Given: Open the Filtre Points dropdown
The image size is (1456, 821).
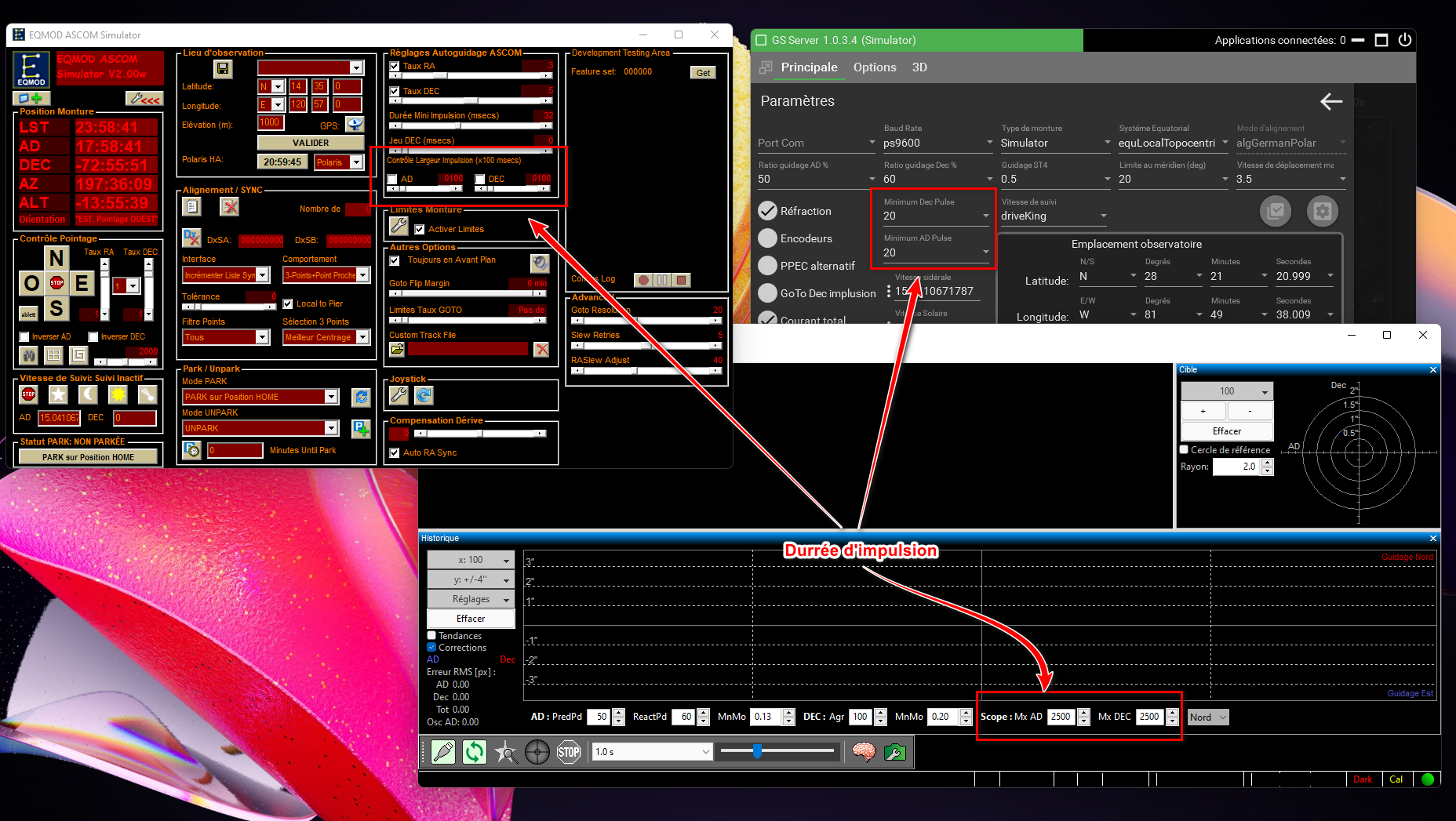Looking at the screenshot, I should (x=262, y=337).
